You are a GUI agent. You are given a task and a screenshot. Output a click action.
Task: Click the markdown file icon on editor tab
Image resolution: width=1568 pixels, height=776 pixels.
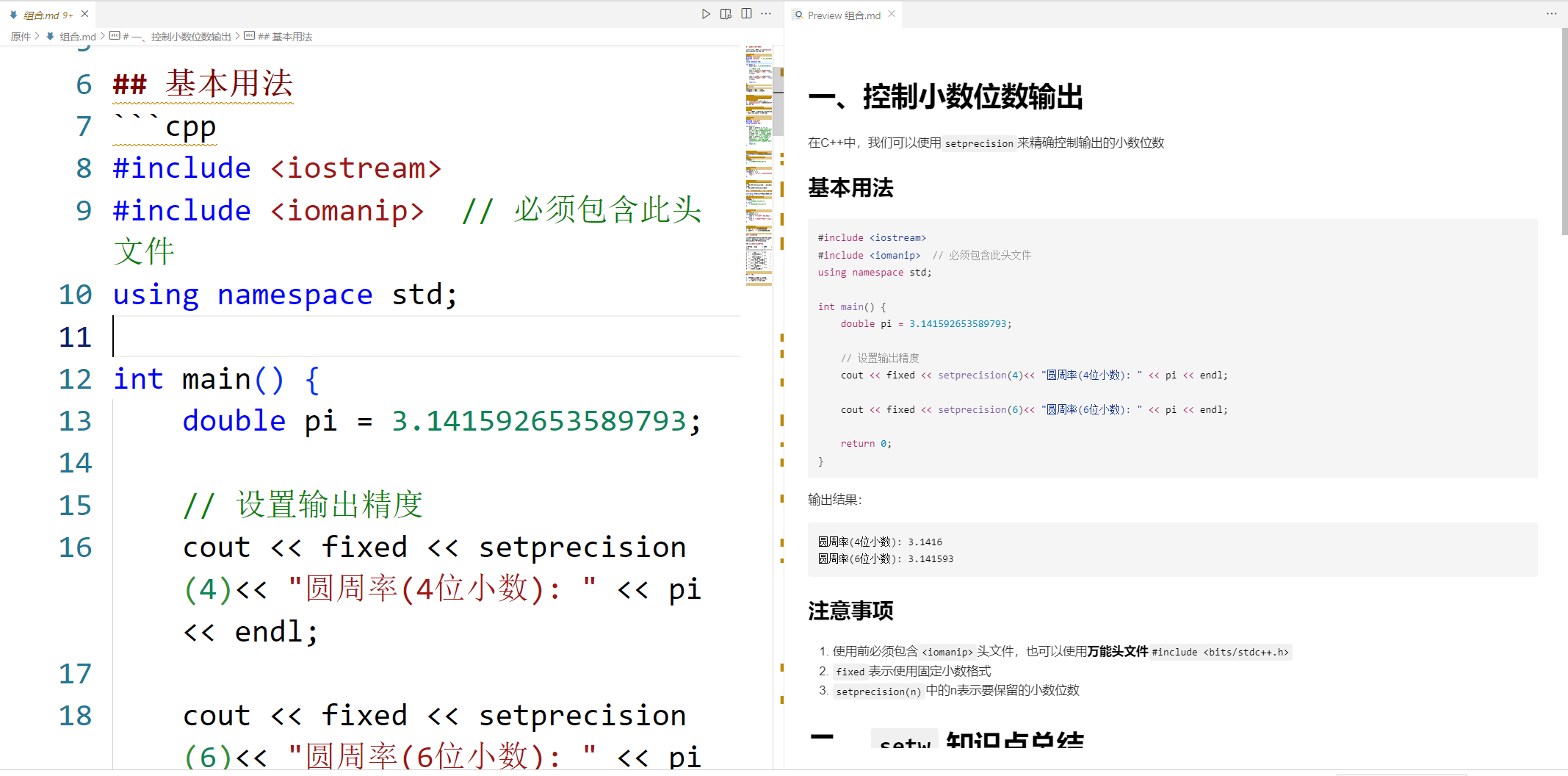13,15
